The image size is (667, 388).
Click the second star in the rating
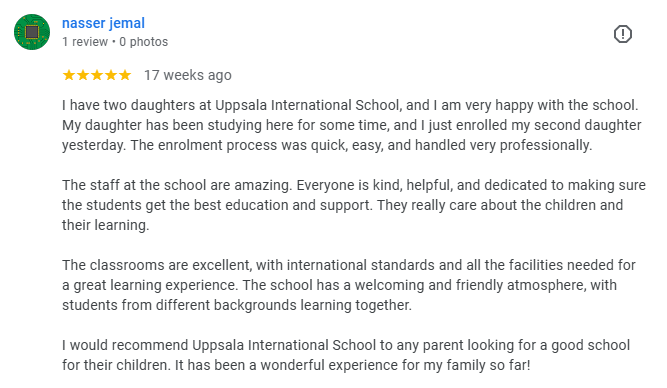coord(83,75)
